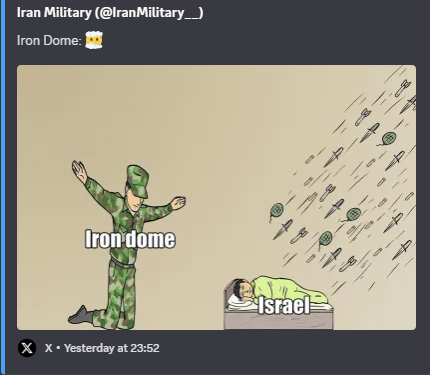The image size is (430, 375).
Task: Click the kneeling camouflage soldier figure
Action: tap(127, 245)
